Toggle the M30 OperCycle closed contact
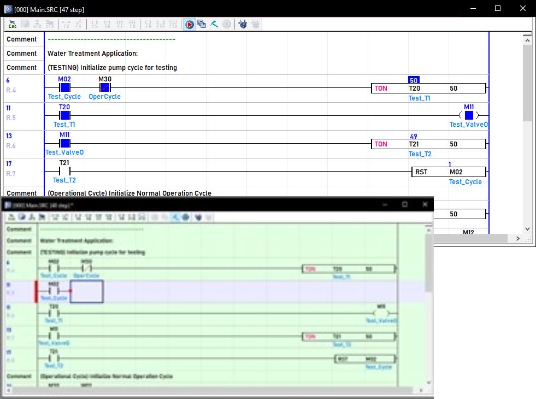 coord(105,88)
